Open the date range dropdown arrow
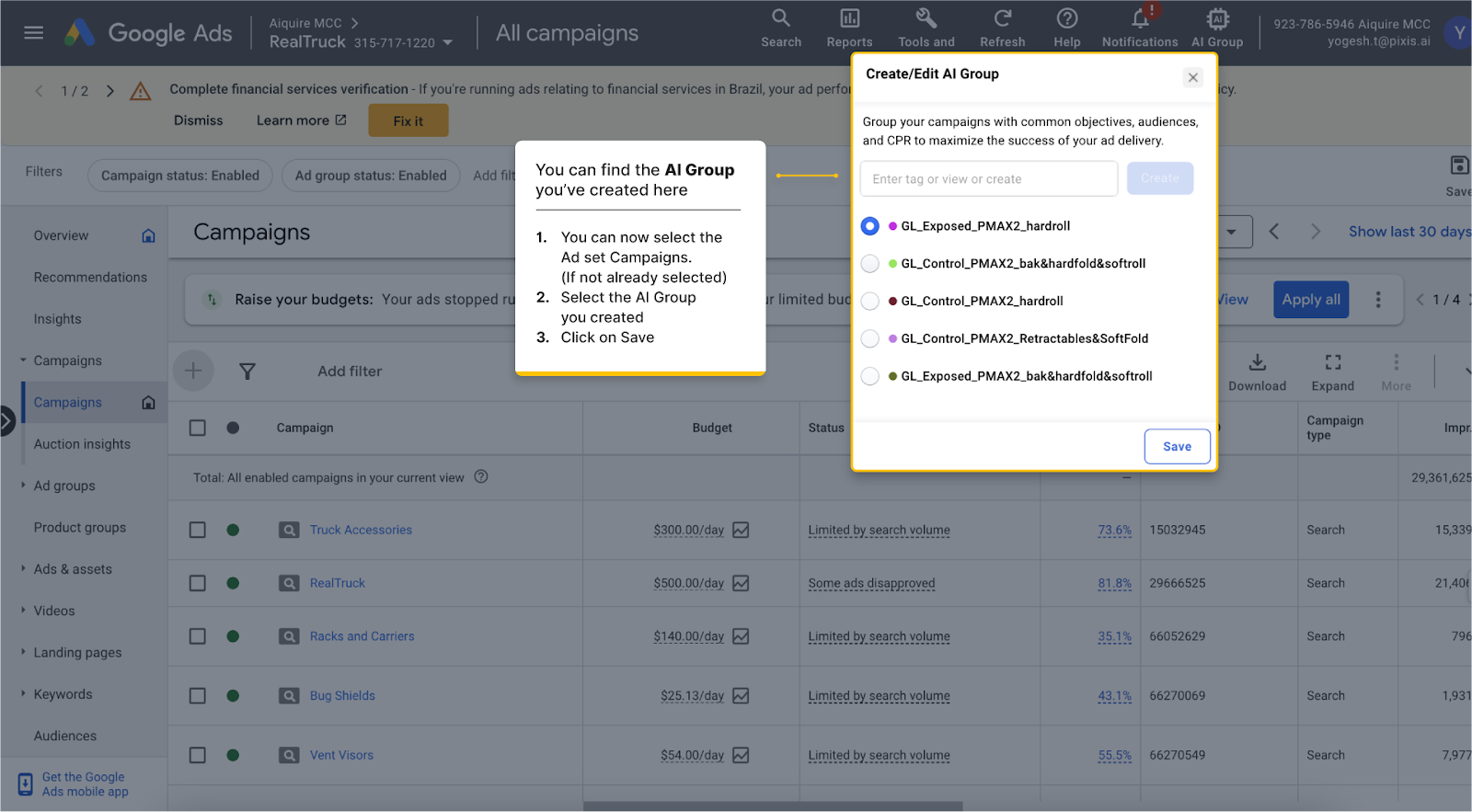The image size is (1472, 812). (1231, 232)
